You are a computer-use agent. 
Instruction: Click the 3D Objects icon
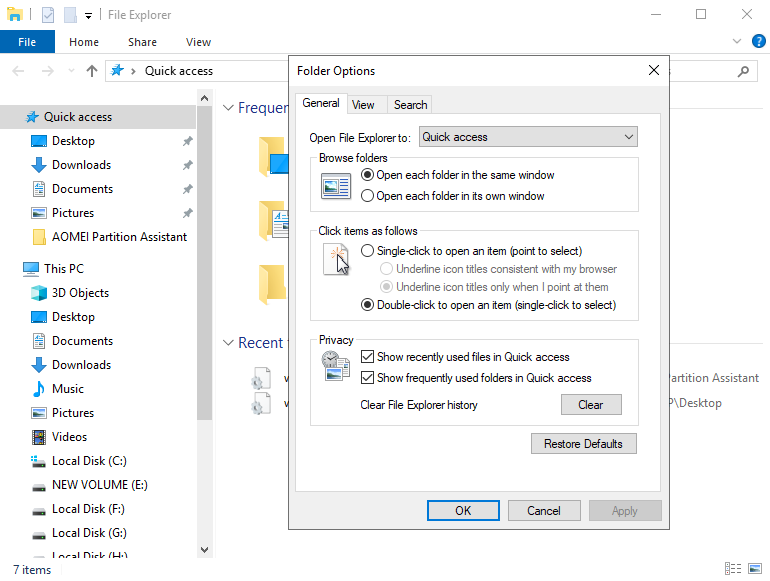pos(39,293)
